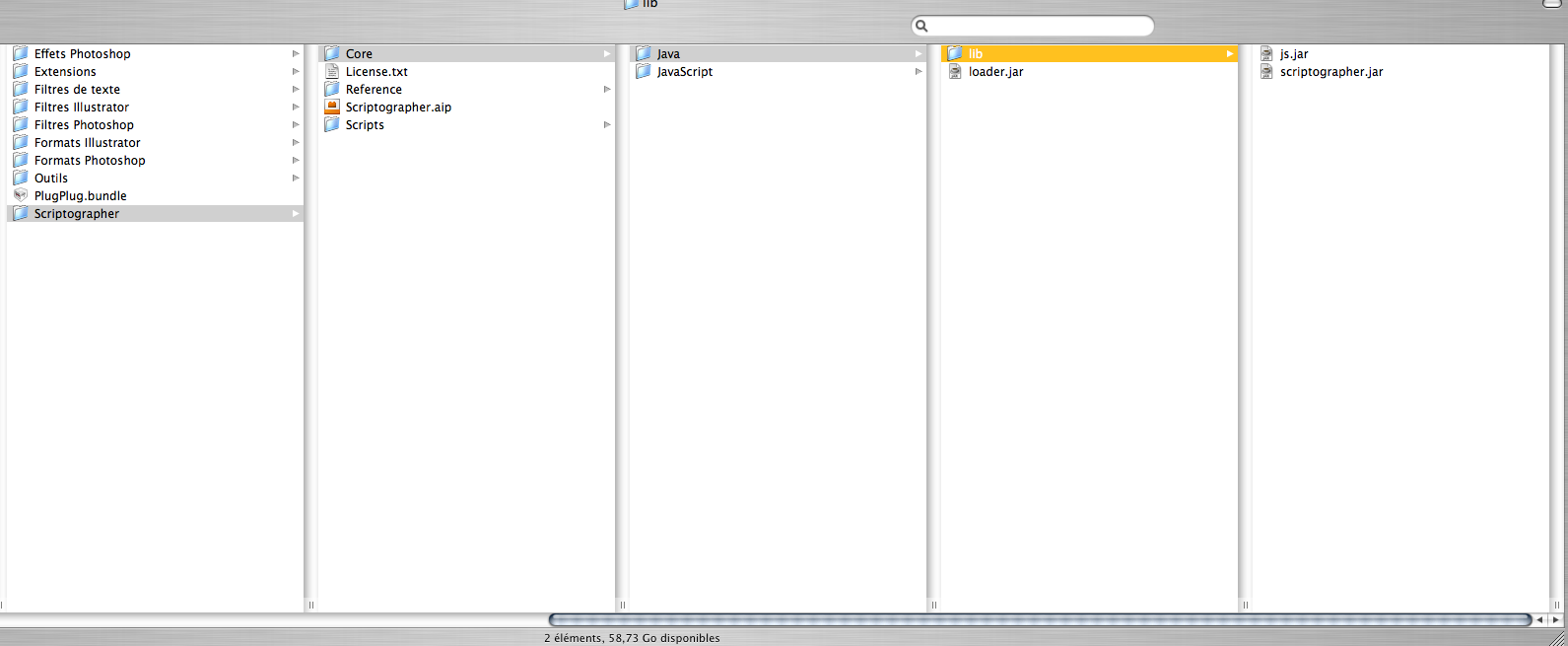Image resolution: width=1568 pixels, height=646 pixels.
Task: Expand the Scripts folder arrow
Action: coord(607,124)
